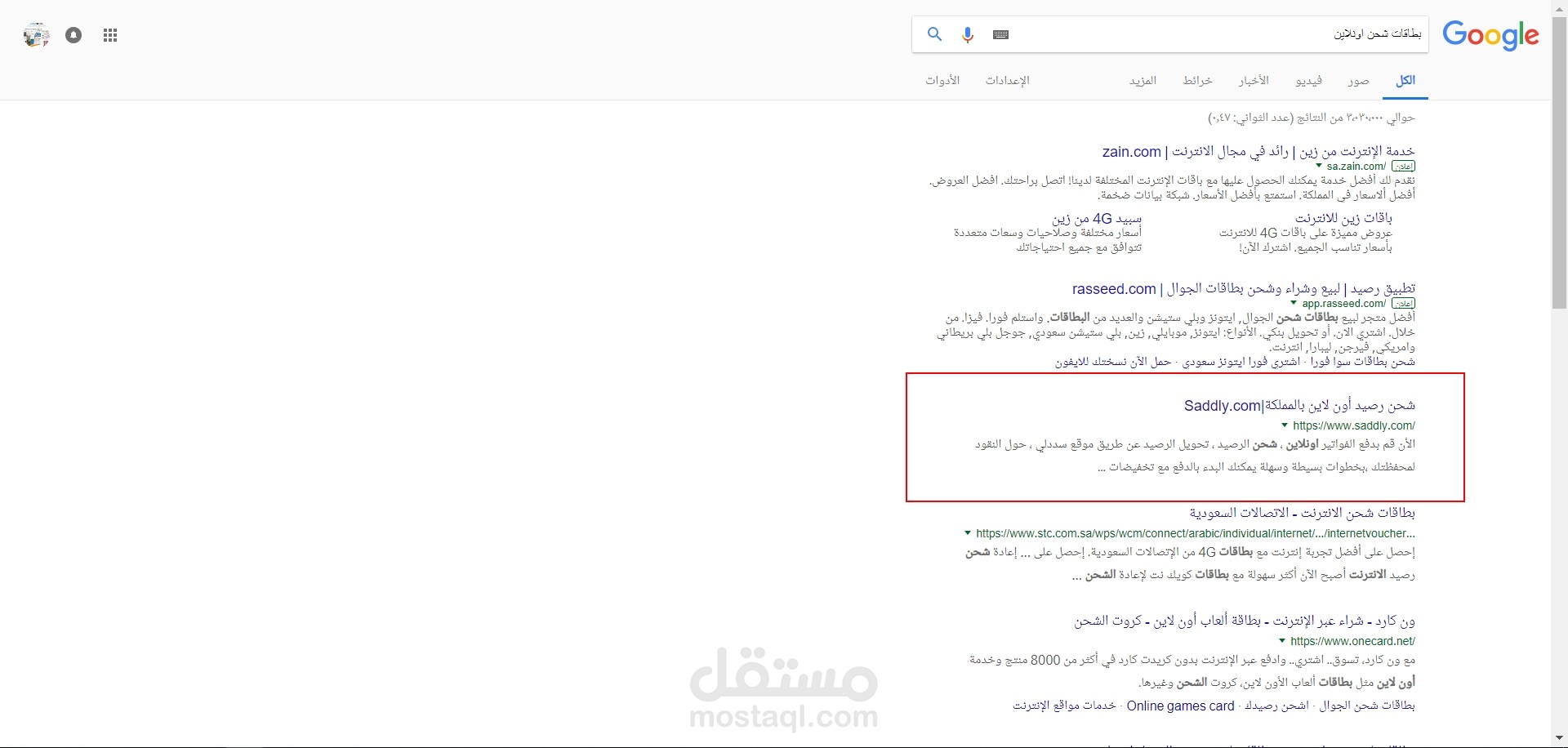The image size is (1568, 748).
Task: Switch to the صور tab
Action: (1359, 80)
